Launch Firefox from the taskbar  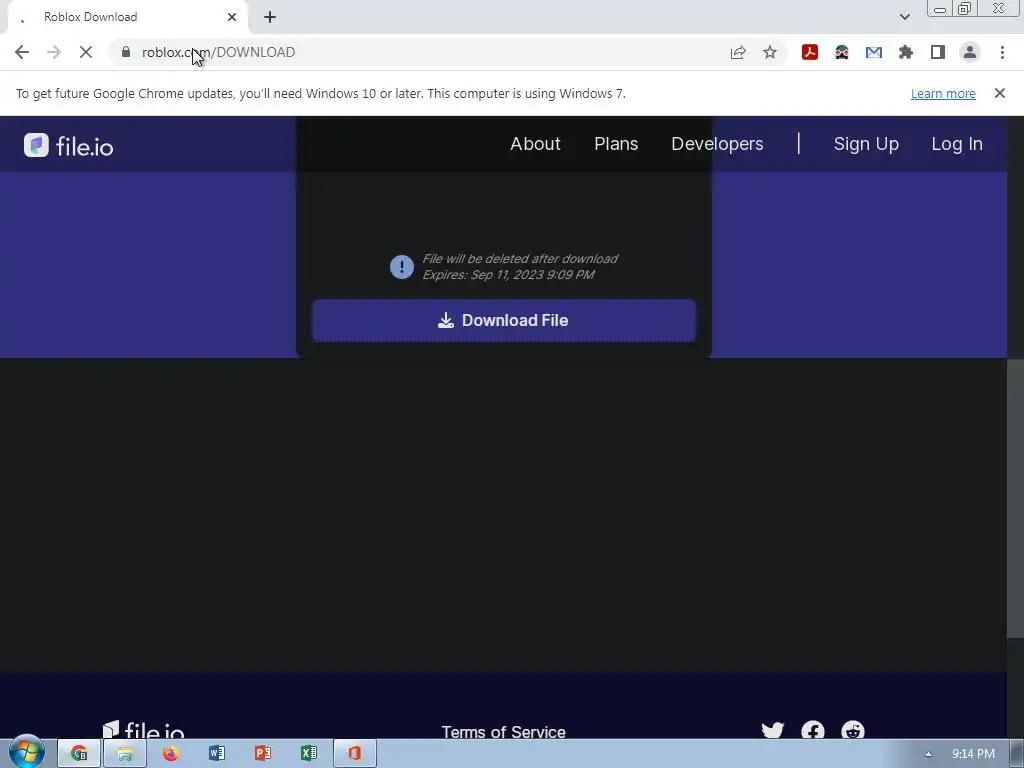point(170,753)
